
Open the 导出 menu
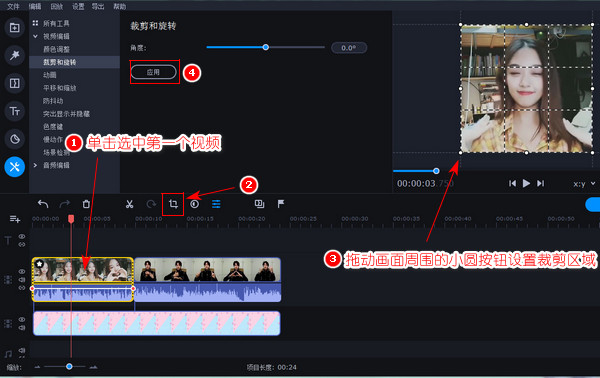(98, 7)
